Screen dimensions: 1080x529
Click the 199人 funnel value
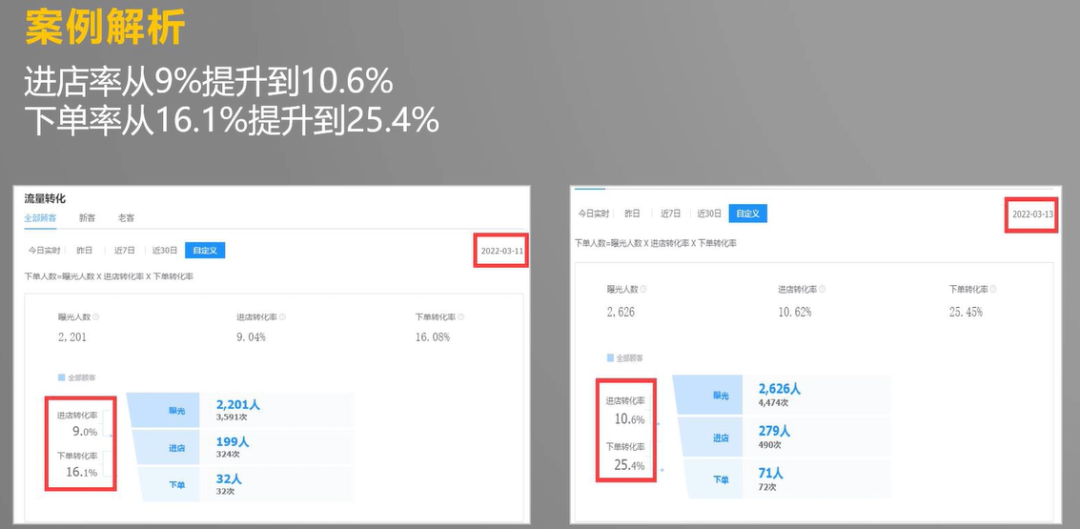coord(232,442)
